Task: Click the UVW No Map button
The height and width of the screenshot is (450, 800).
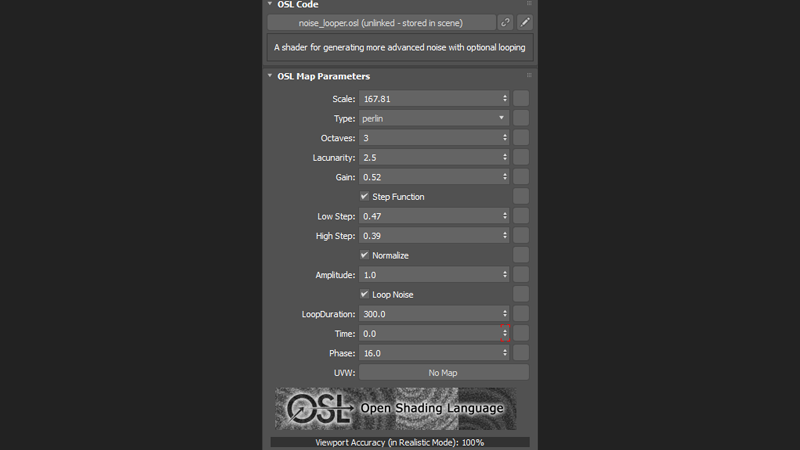Action: click(443, 372)
